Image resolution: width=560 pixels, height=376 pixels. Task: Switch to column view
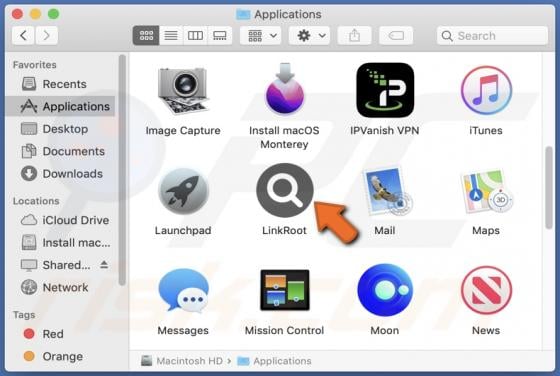195,35
